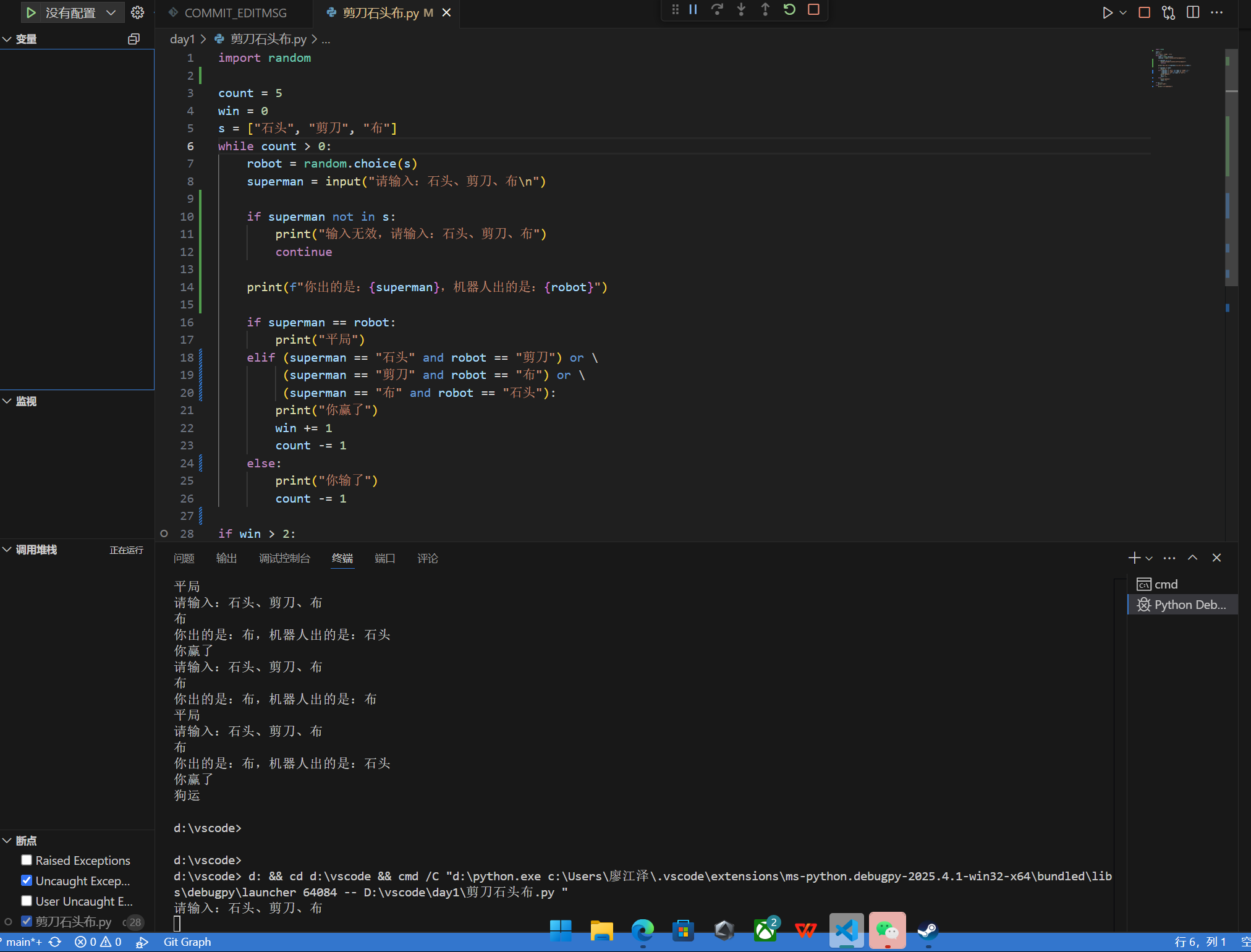Stop debugging with the square icon
The width and height of the screenshot is (1251, 952).
point(813,10)
